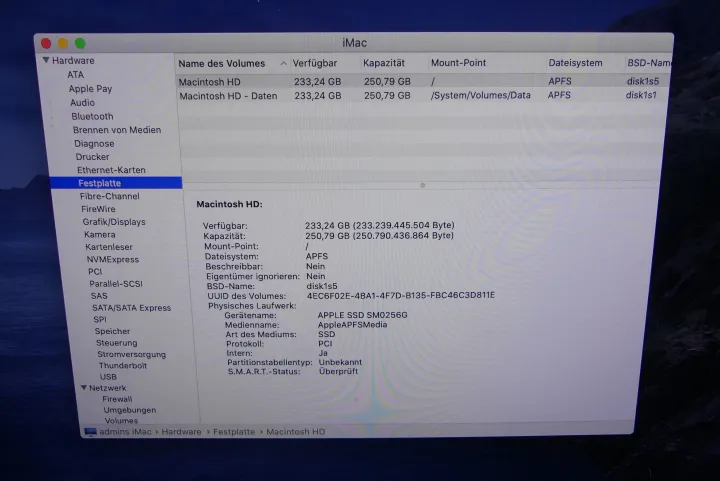Open Stromversorgung entry
Viewport: 720px width, 481px height.
pos(131,354)
